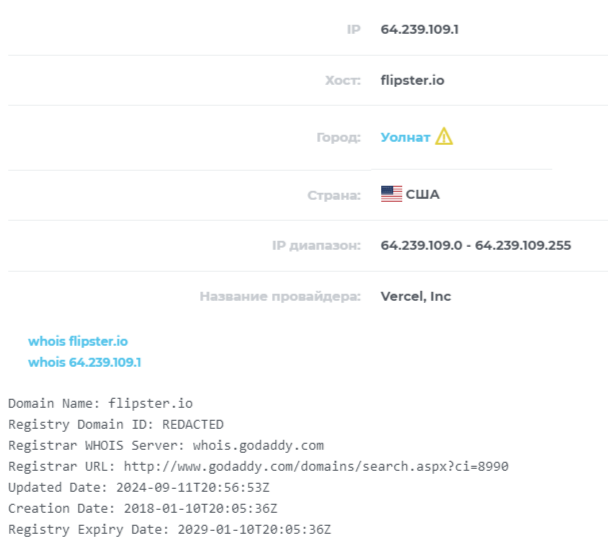The image size is (608, 542).
Task: Click the yellow warning triangle icon
Action: (444, 137)
